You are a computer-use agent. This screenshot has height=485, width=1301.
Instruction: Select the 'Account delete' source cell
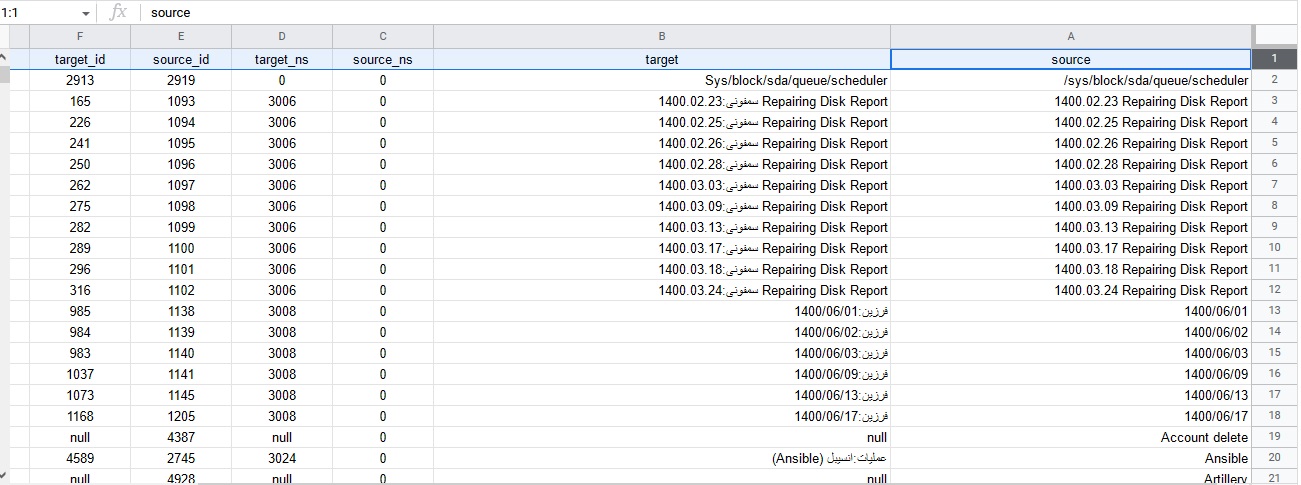(x=1070, y=437)
